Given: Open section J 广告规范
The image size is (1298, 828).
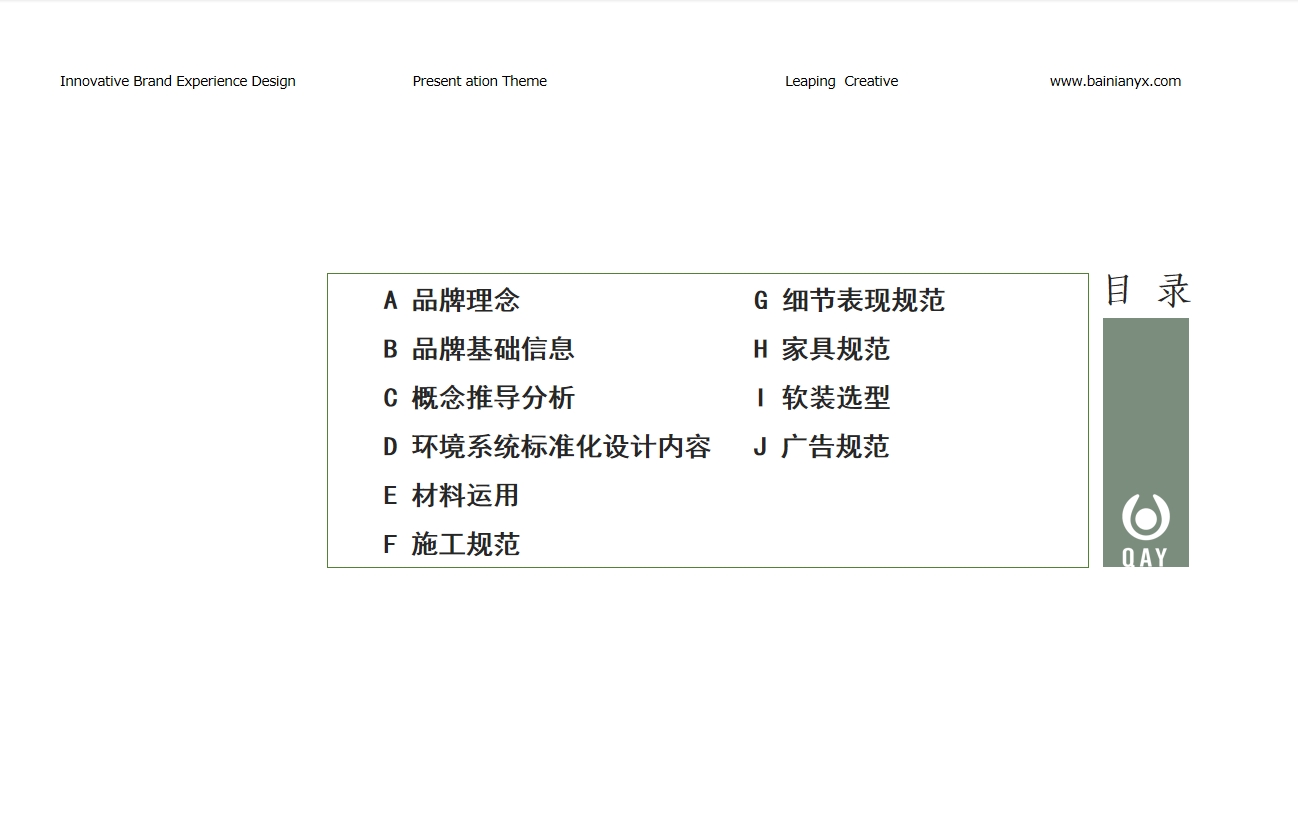Looking at the screenshot, I should coord(835,447).
